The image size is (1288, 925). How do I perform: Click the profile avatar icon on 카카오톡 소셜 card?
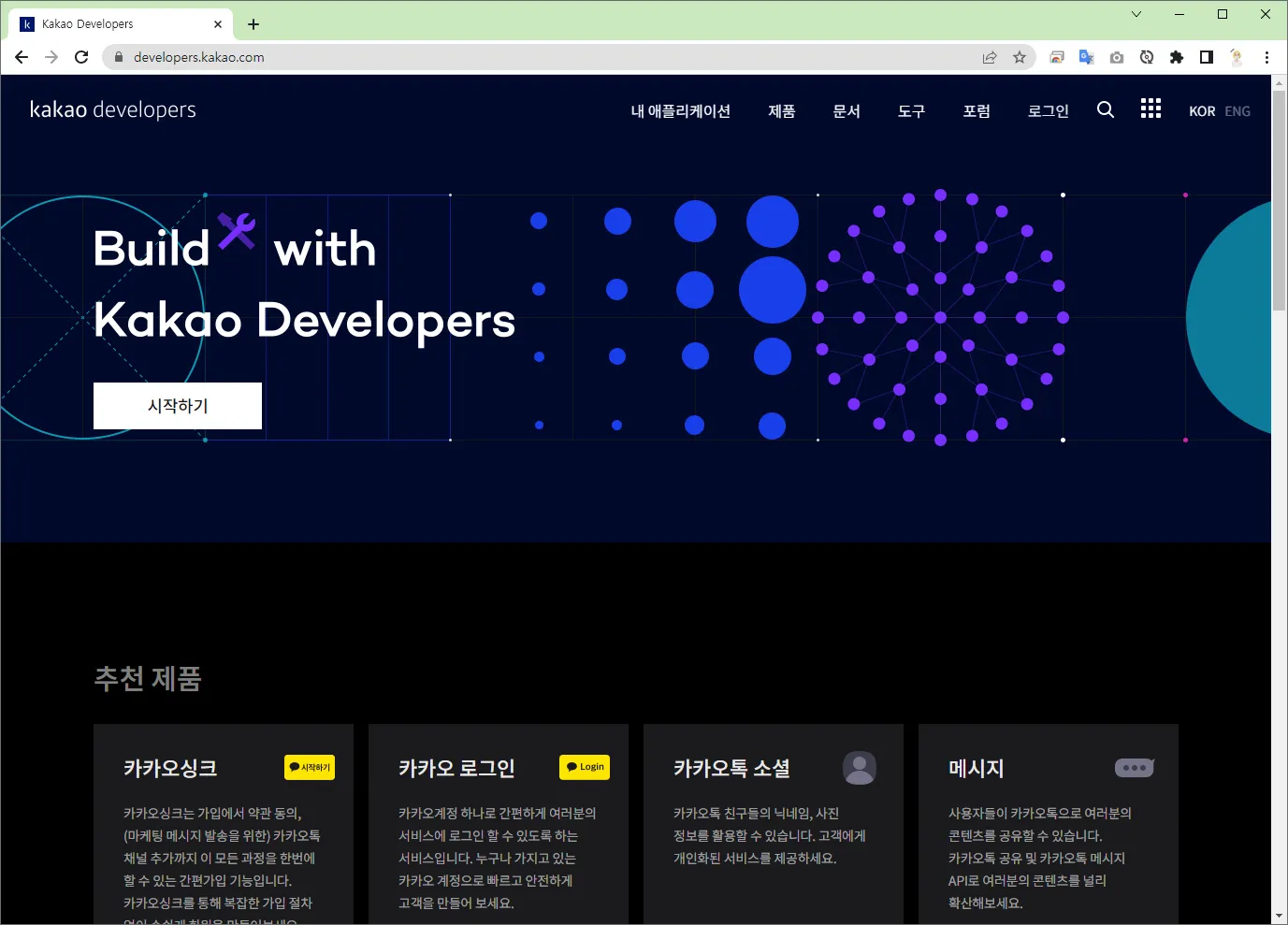pos(860,768)
